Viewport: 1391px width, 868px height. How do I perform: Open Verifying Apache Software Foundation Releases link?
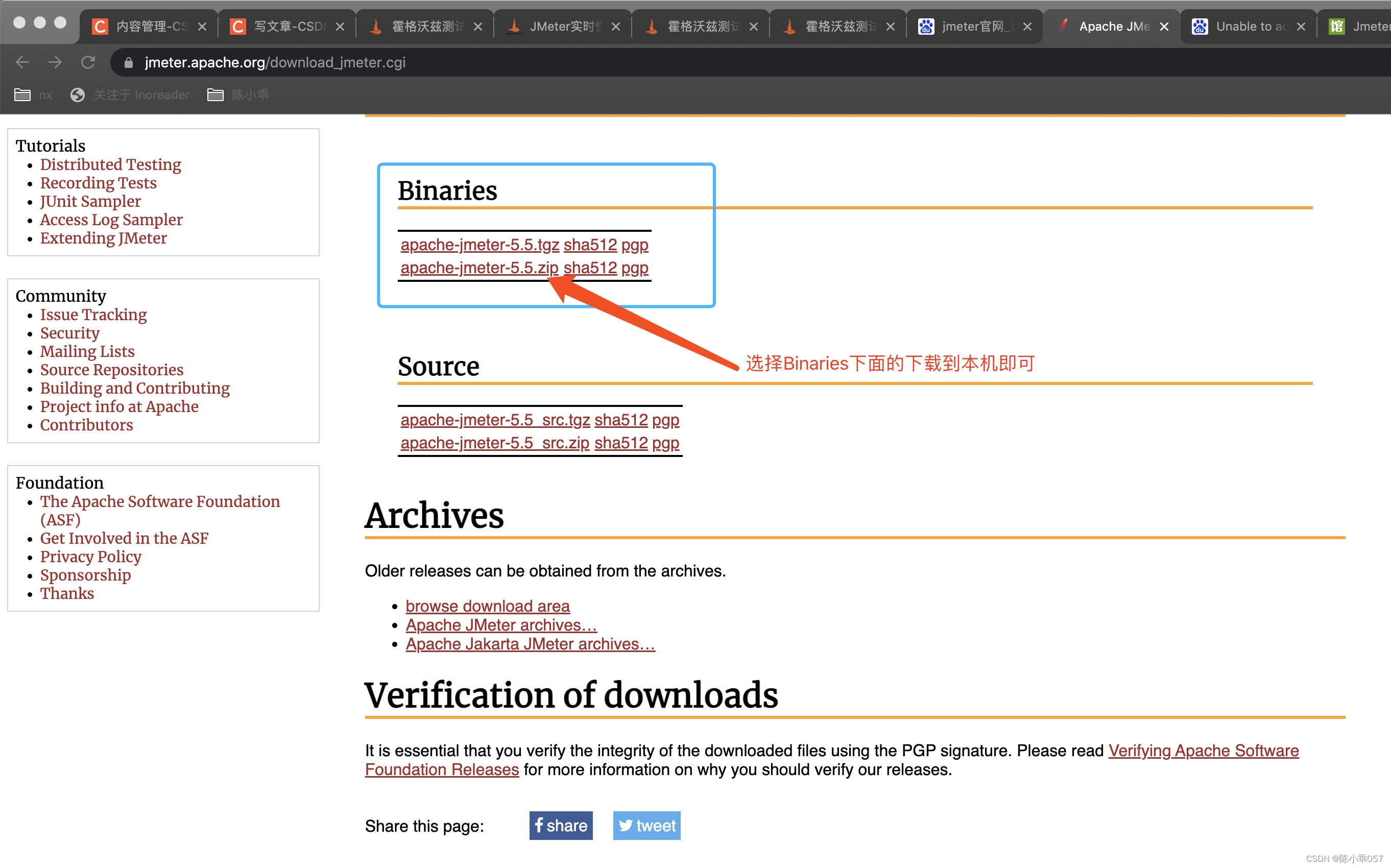[1203, 751]
